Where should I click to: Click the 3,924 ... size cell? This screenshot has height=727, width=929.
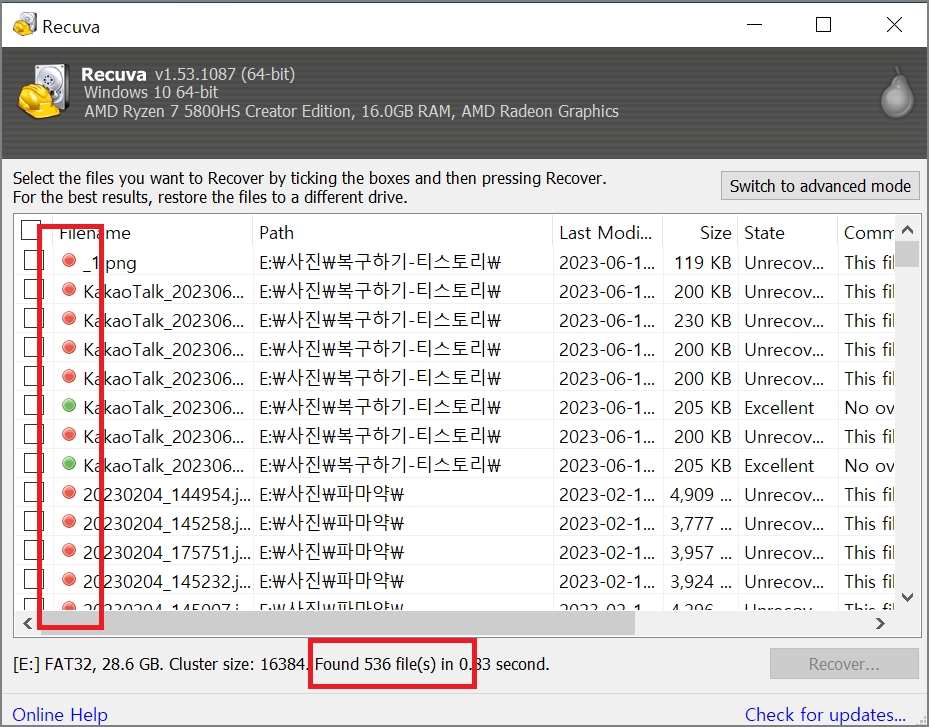(701, 582)
